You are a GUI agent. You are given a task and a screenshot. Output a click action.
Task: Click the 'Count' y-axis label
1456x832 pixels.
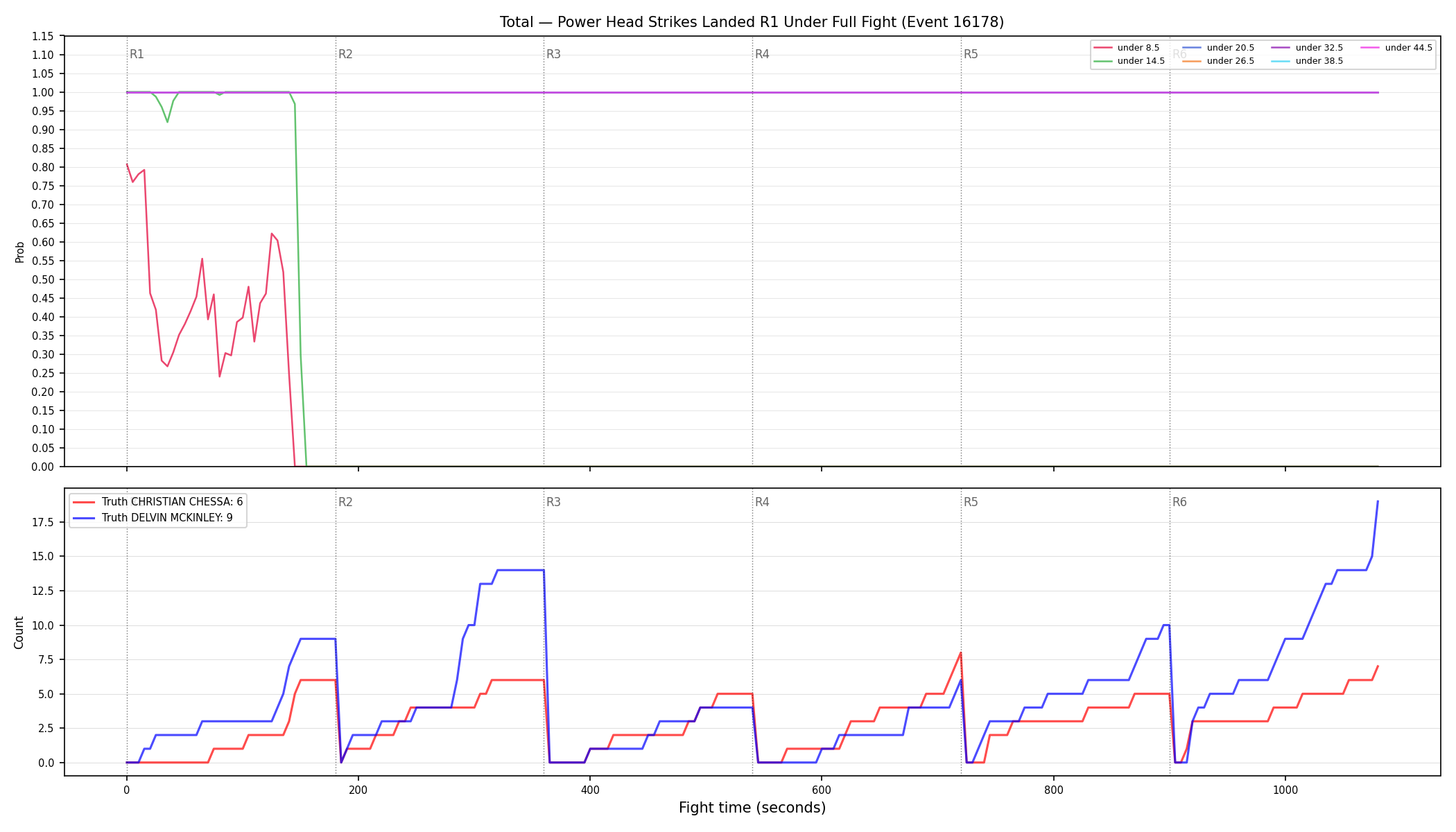(19, 632)
